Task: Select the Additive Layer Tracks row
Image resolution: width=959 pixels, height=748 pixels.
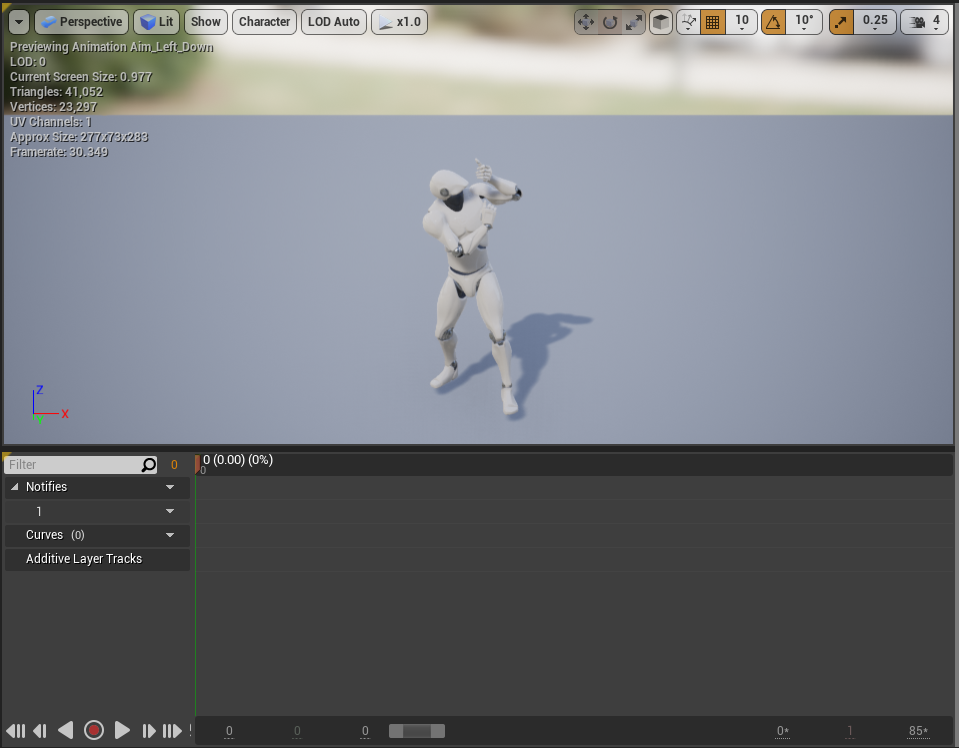Action: click(97, 559)
